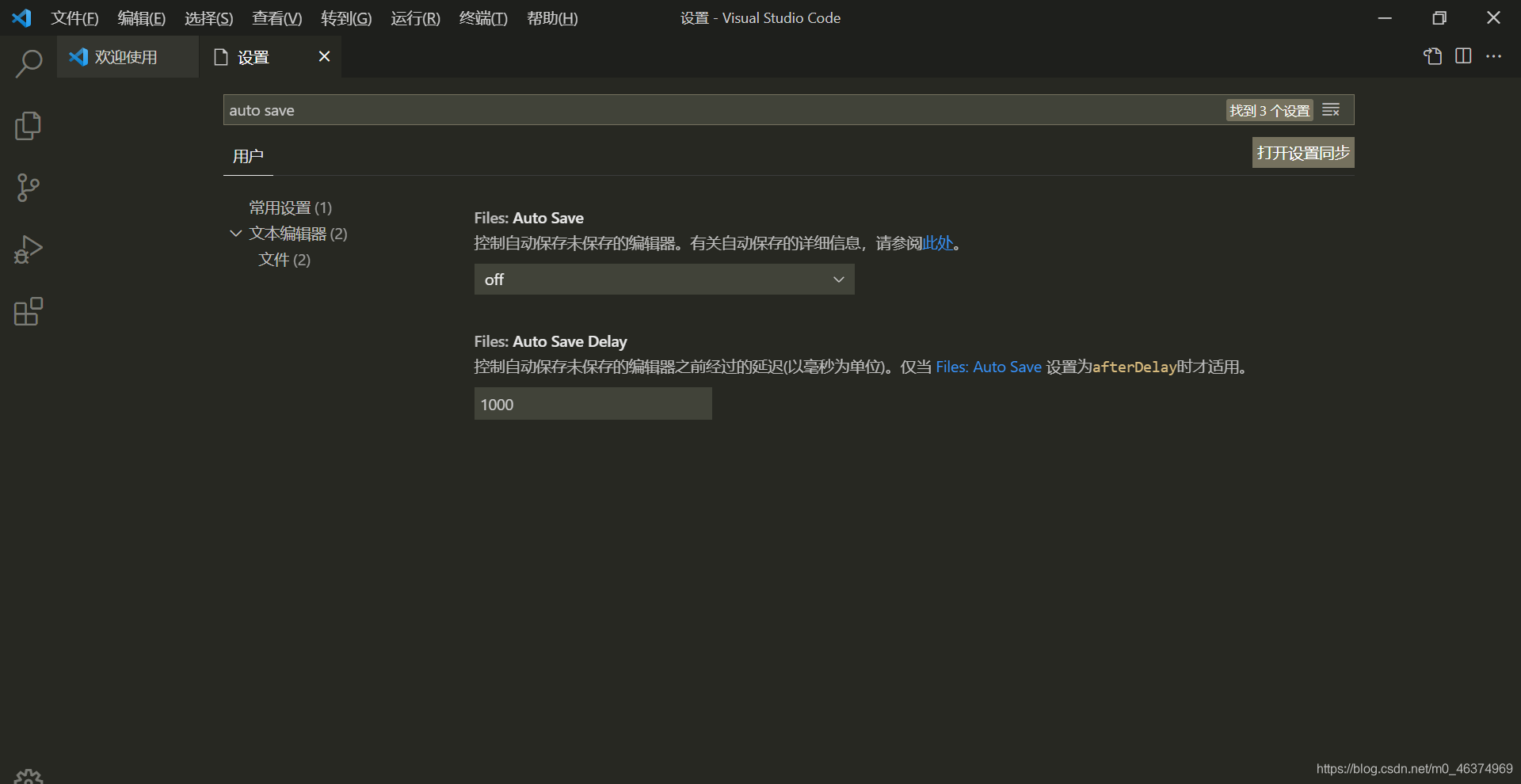Open the Files: Auto Save dropdown
The height and width of the screenshot is (784, 1521).
(x=664, y=280)
